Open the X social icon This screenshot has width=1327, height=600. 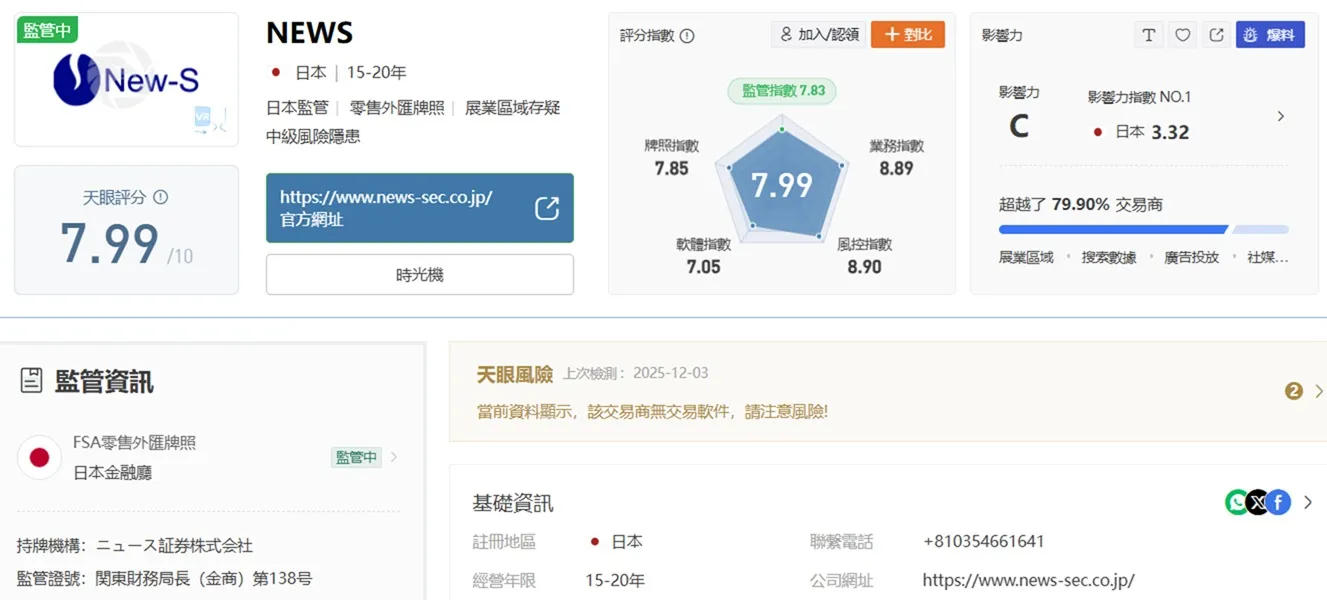[x=1257, y=502]
